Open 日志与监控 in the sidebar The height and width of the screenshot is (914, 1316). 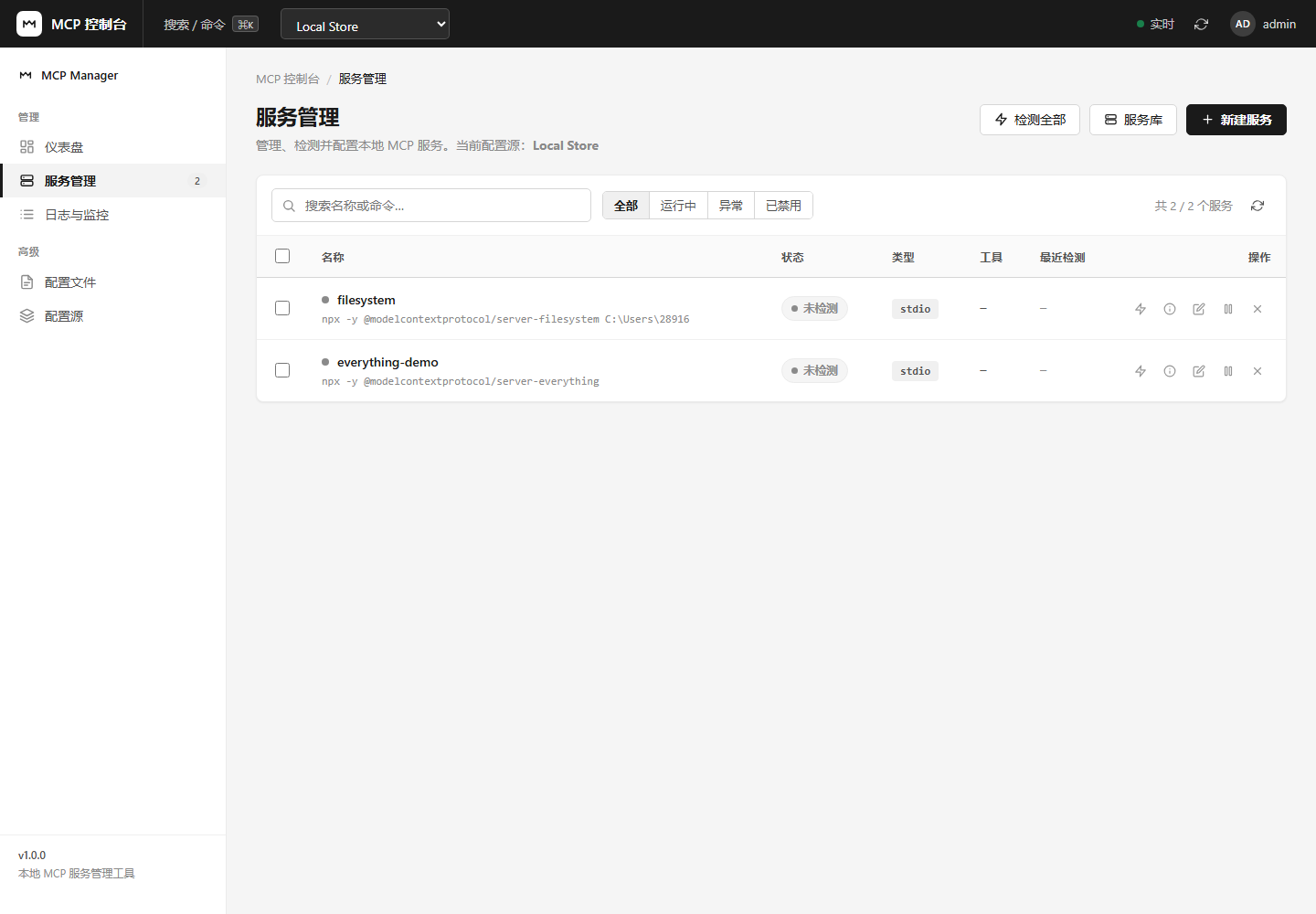(x=112, y=215)
